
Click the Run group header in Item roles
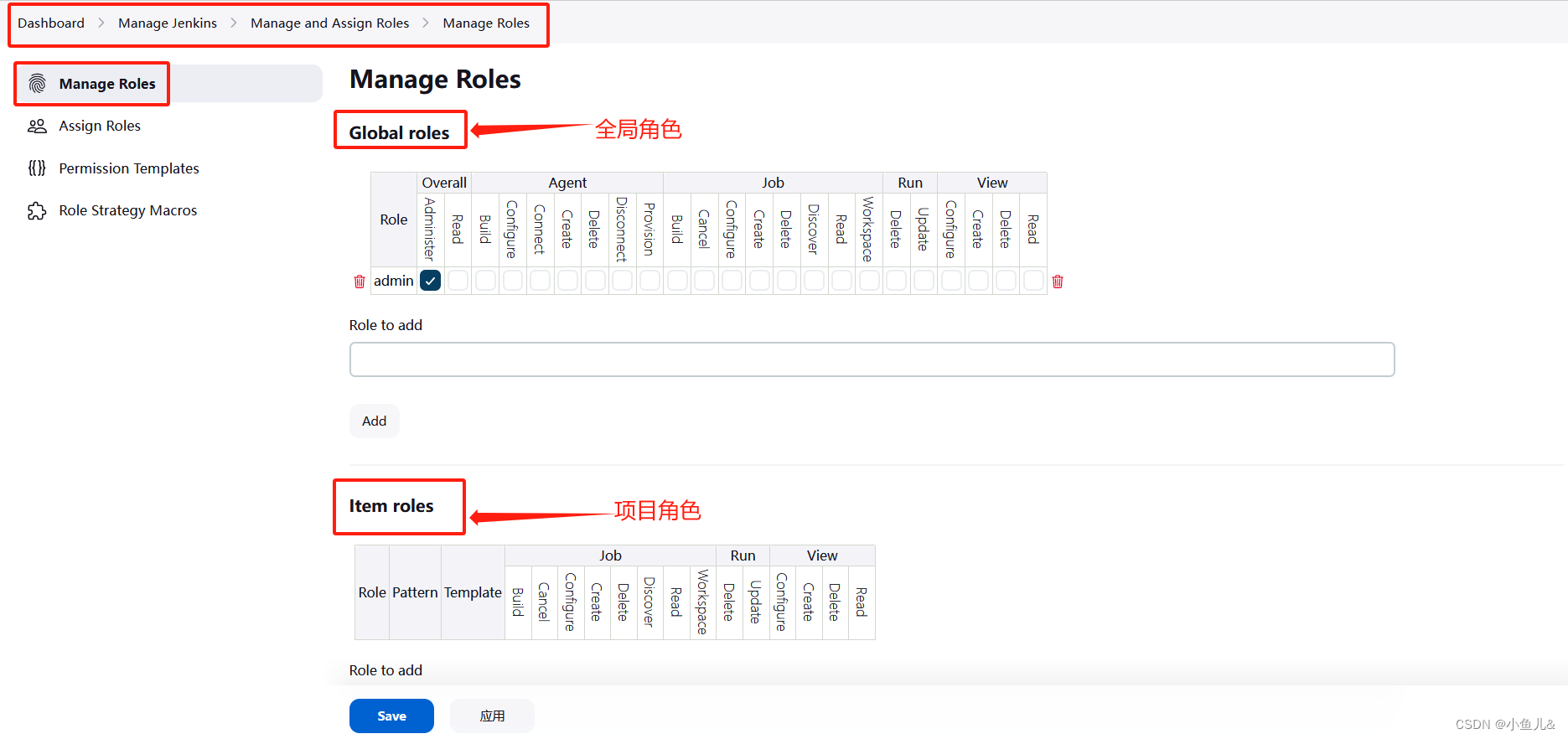tap(743, 556)
